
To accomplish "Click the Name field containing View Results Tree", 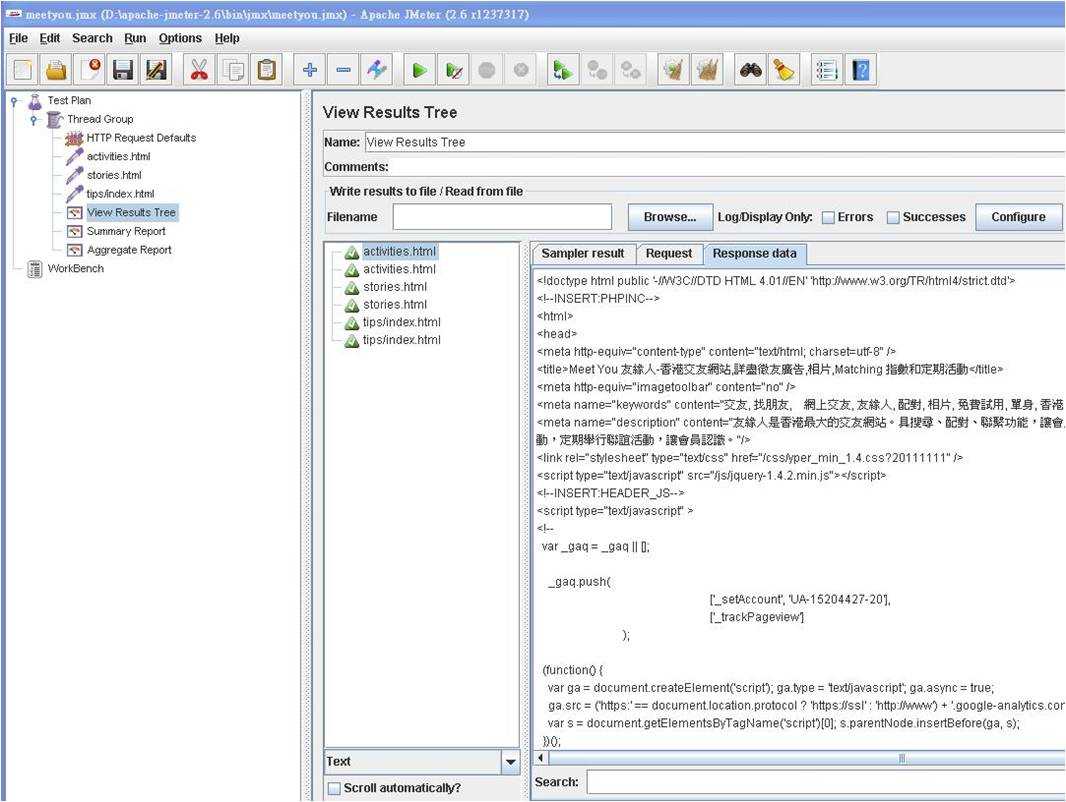I will click(715, 142).
